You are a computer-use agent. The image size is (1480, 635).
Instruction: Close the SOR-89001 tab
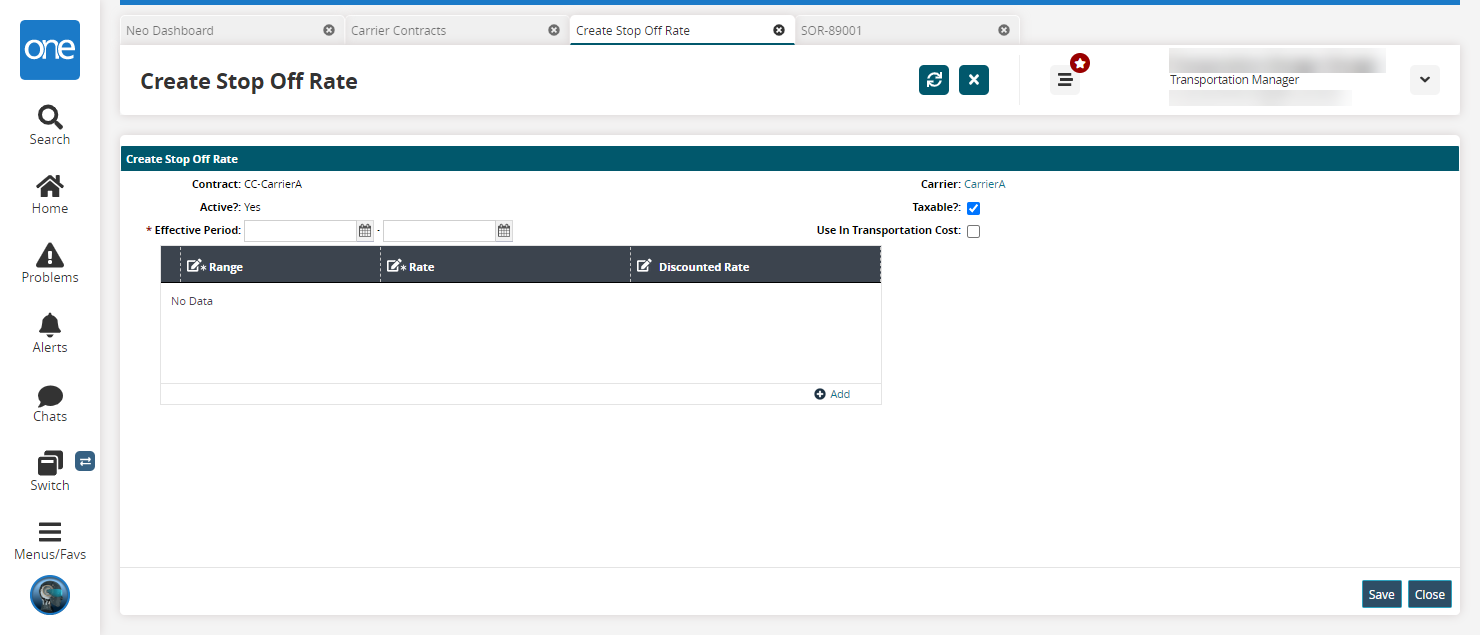pos(1004,30)
